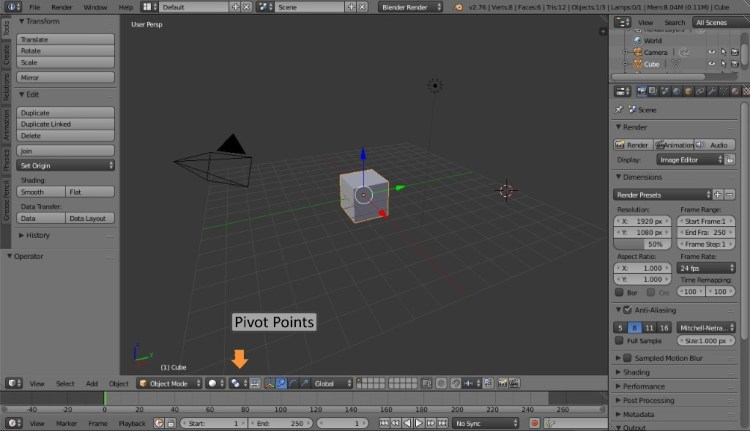Open the top bar Render menu
The image size is (750, 431).
[x=62, y=7]
